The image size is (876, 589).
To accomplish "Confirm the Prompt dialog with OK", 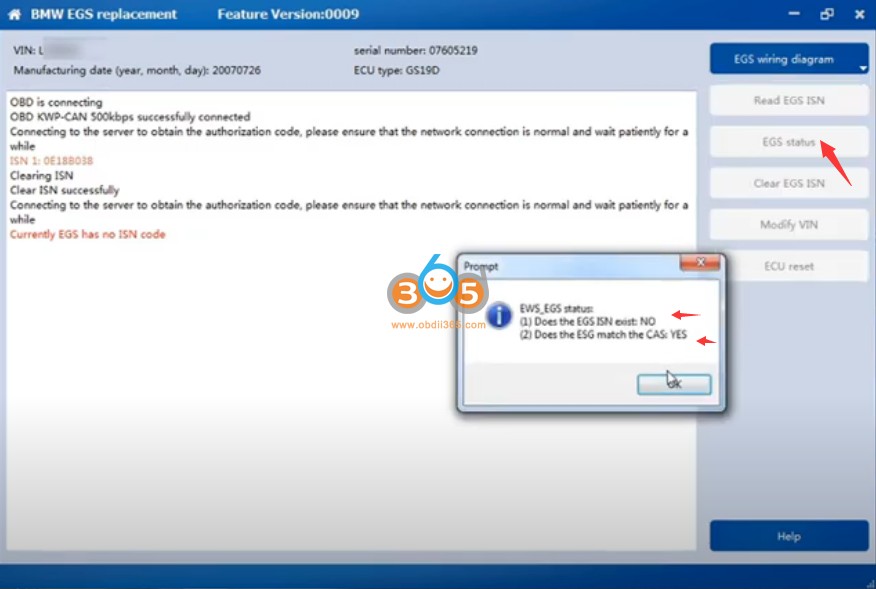I will [x=674, y=384].
